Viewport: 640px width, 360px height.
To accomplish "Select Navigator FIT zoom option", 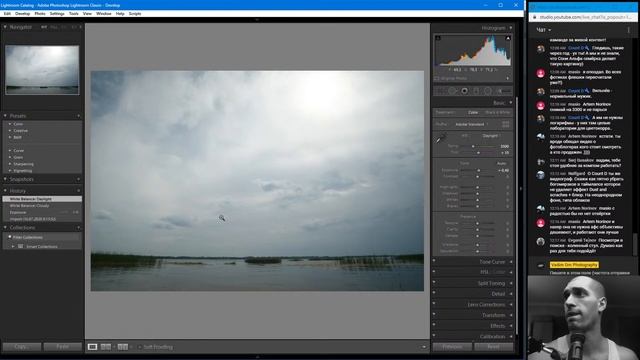I will coord(44,27).
